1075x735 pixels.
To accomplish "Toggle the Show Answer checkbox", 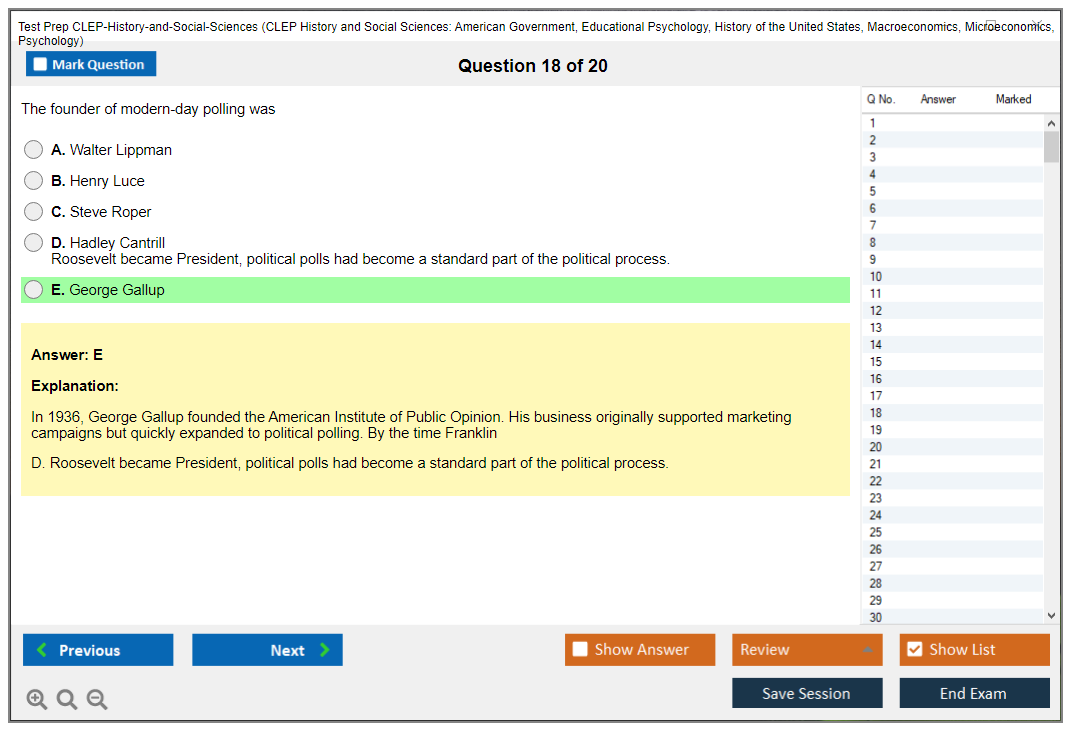I will coord(580,650).
